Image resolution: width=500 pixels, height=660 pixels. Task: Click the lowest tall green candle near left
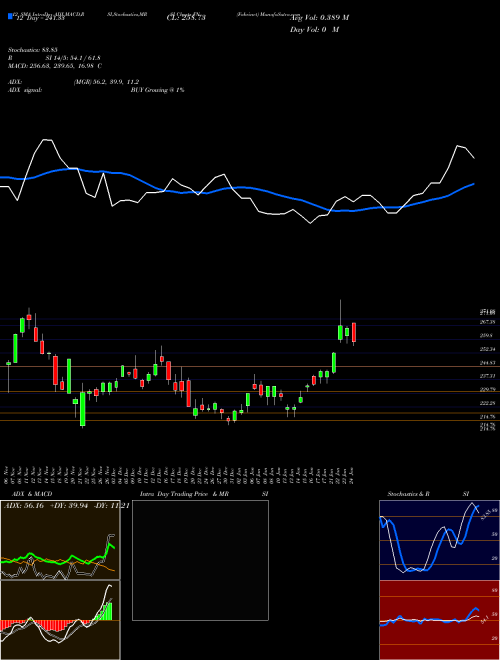[x=83, y=409]
